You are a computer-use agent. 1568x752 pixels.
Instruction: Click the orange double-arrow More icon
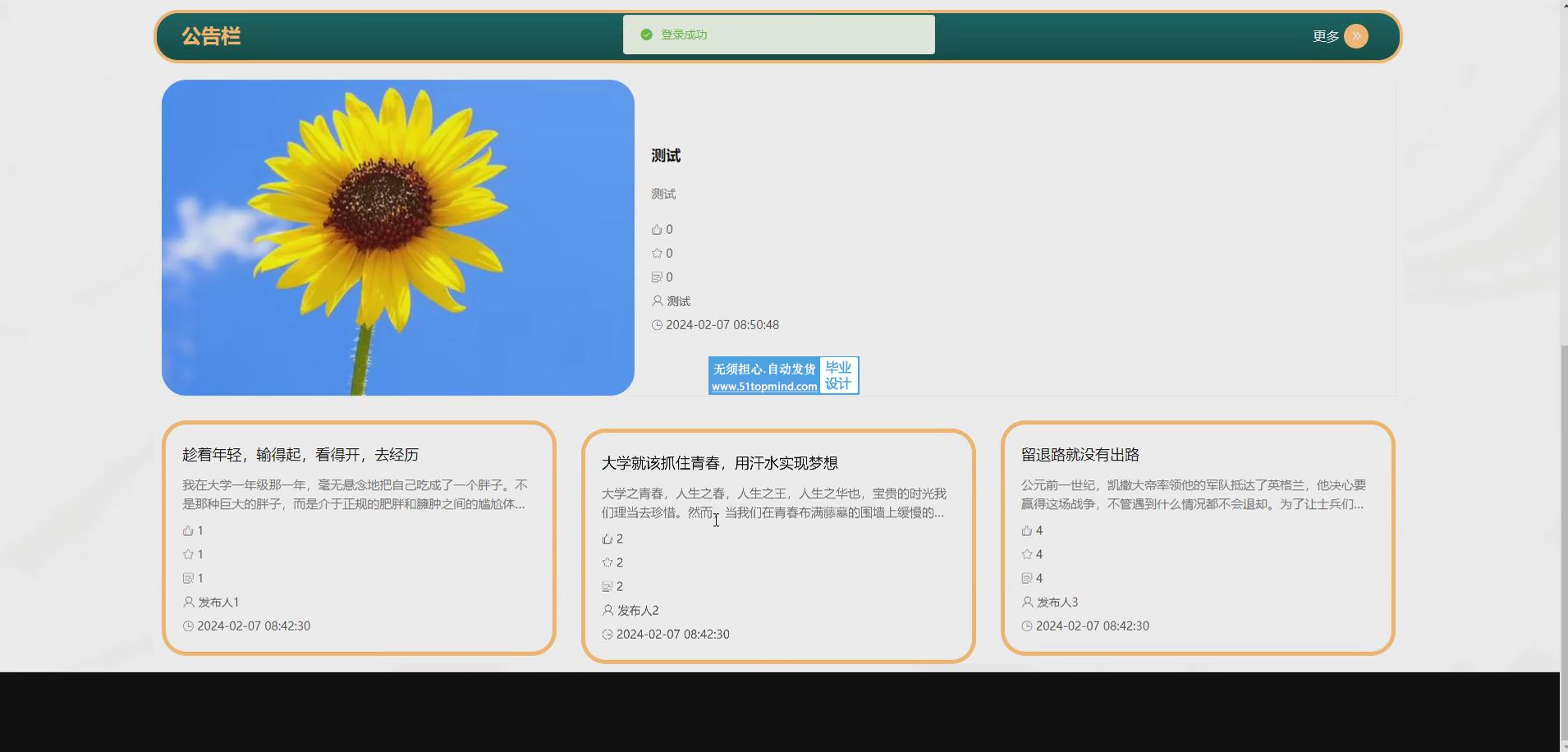coord(1356,36)
